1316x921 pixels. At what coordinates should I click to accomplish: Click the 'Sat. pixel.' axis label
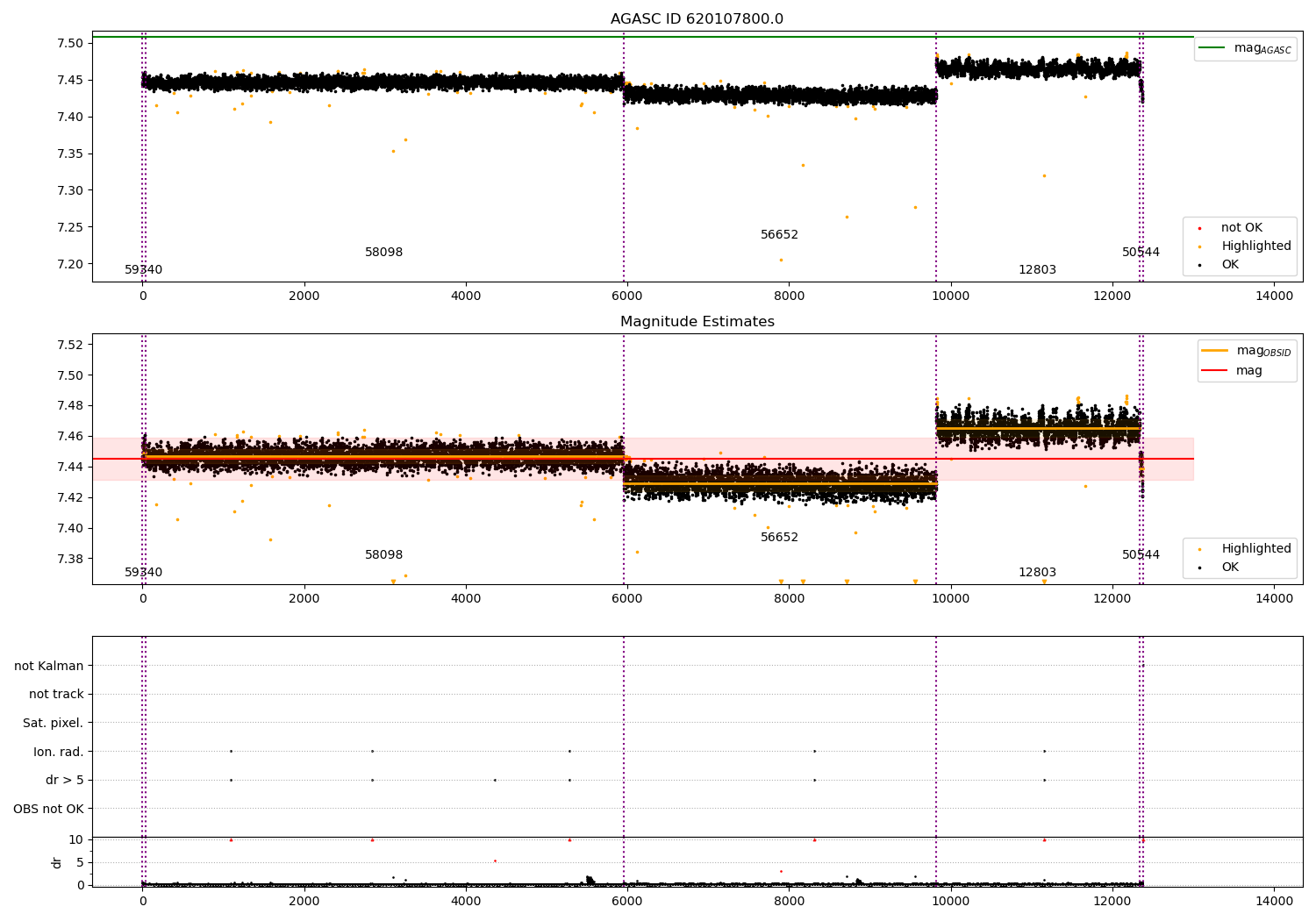click(x=53, y=724)
